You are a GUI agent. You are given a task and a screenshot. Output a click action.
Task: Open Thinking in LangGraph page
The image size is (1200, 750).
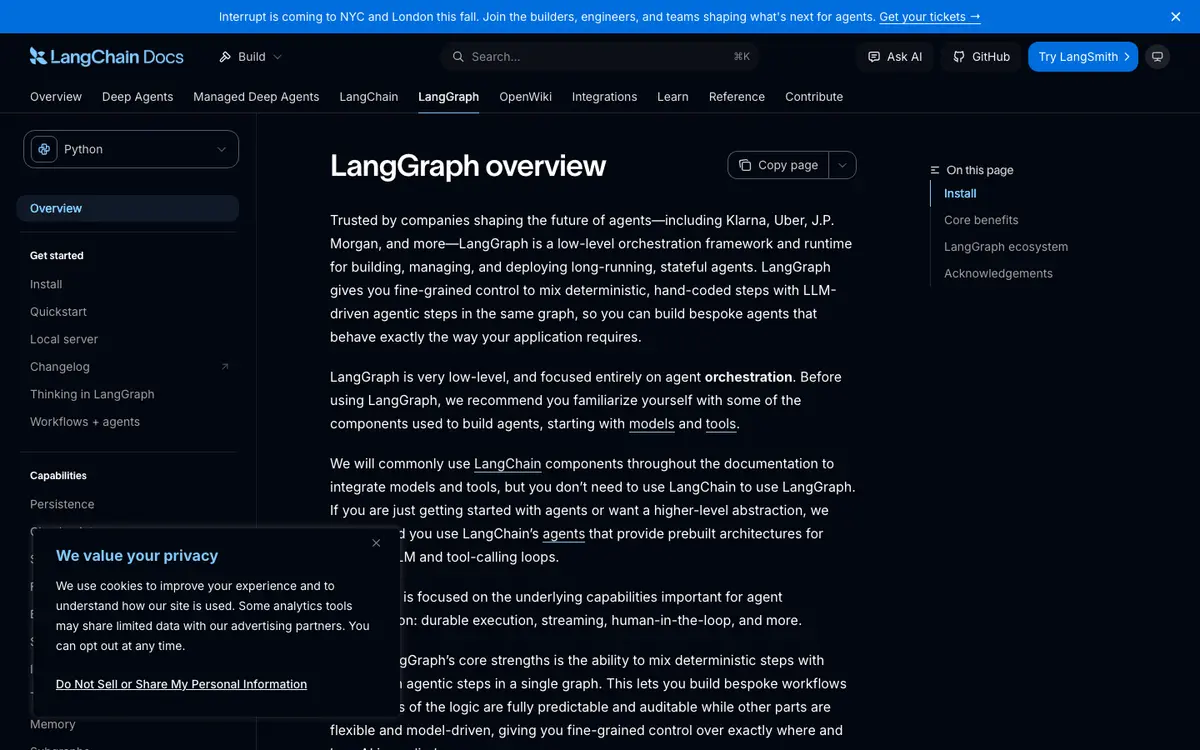coord(92,394)
